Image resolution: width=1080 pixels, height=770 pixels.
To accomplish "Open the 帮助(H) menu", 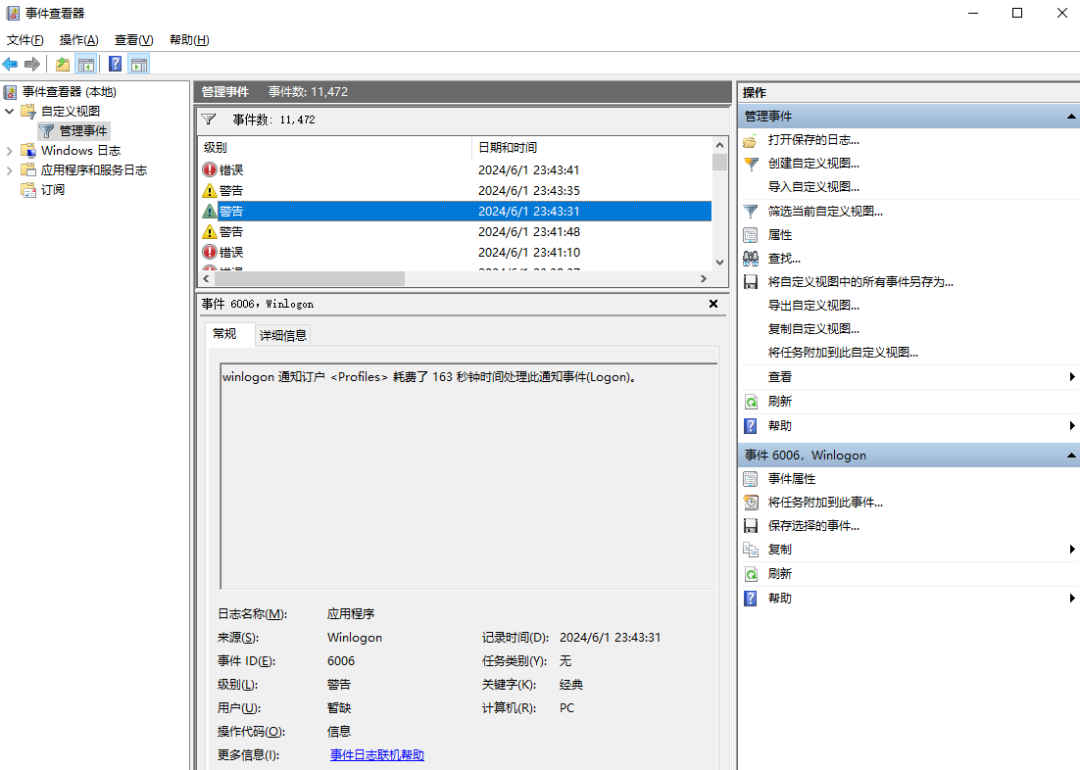I will [x=189, y=40].
